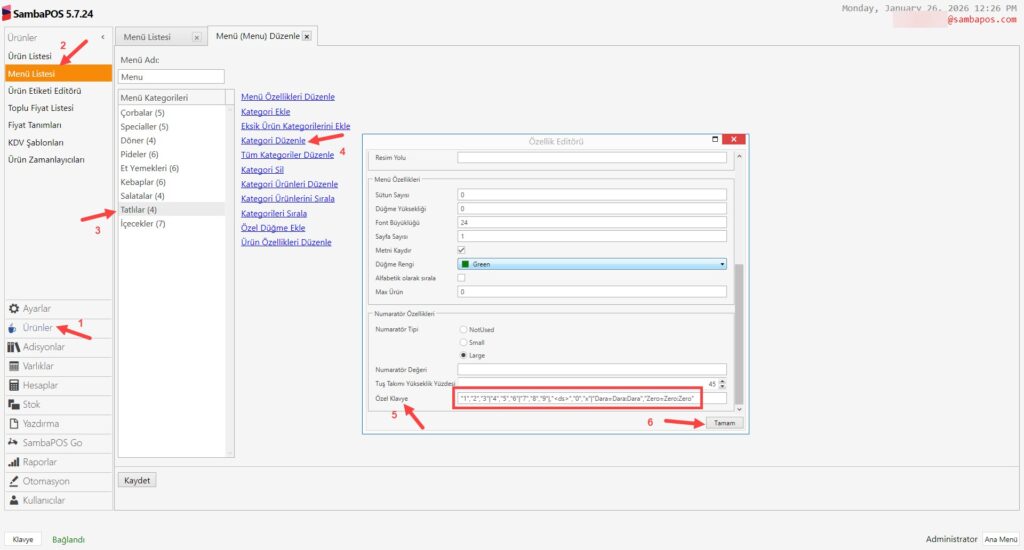Click the Adisyonlar tickets icon

pyautogui.click(x=14, y=347)
